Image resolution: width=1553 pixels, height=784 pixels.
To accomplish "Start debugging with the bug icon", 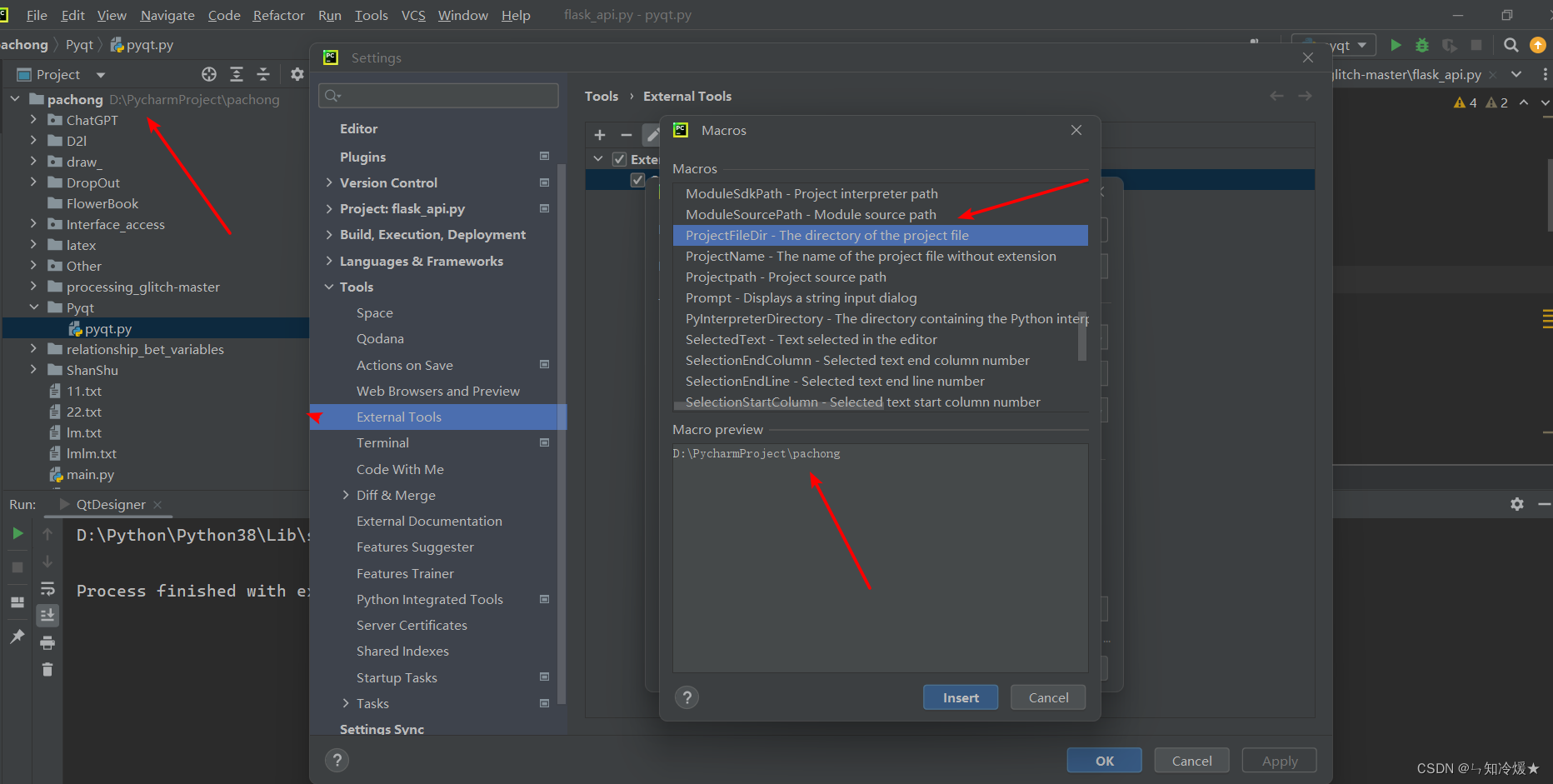I will pyautogui.click(x=1422, y=45).
